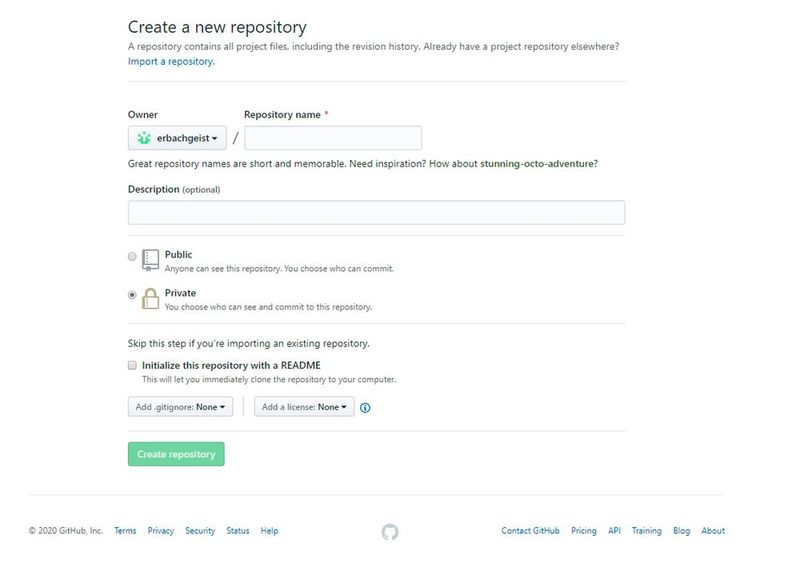Click the Private option label text
This screenshot has width=800, height=567.
tap(180, 293)
